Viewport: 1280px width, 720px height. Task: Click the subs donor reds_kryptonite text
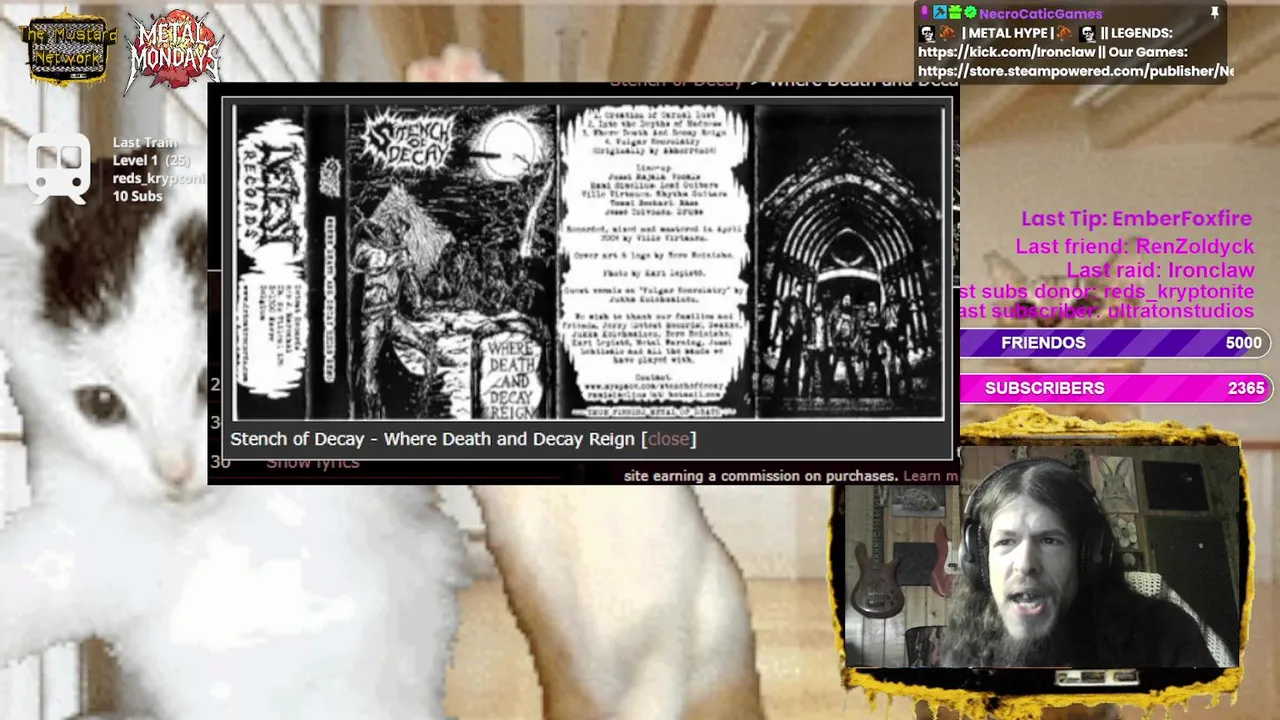pyautogui.click(x=1107, y=291)
